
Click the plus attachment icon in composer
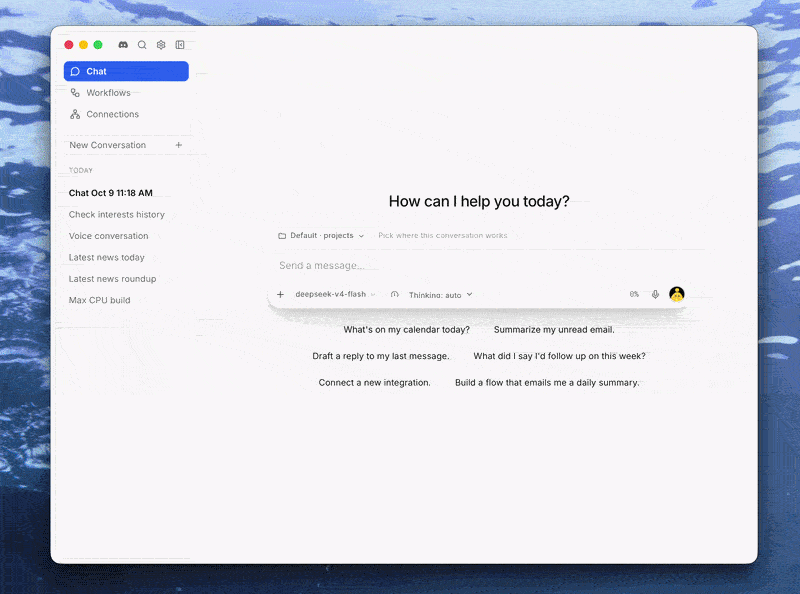(280, 294)
